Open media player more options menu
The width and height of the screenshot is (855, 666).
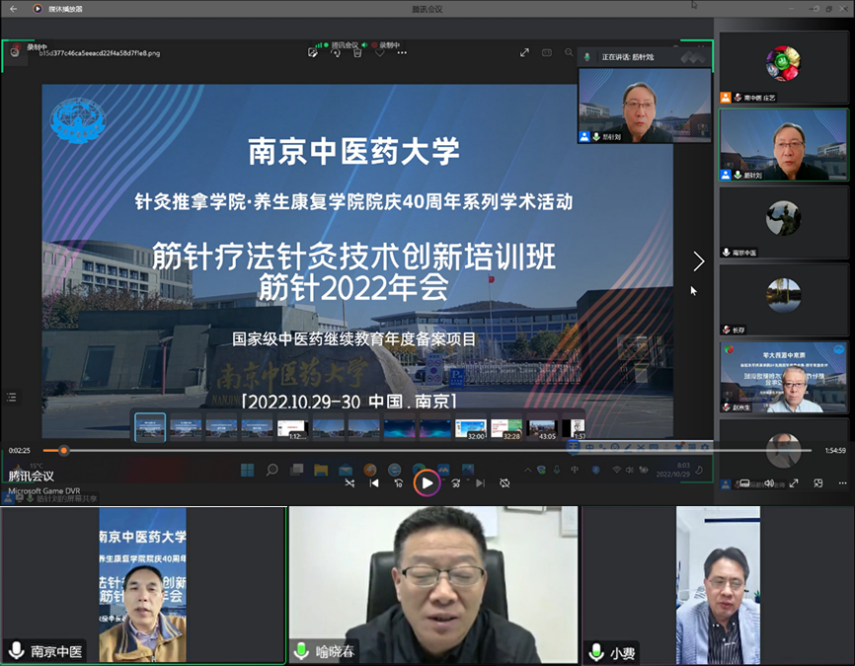(842, 483)
